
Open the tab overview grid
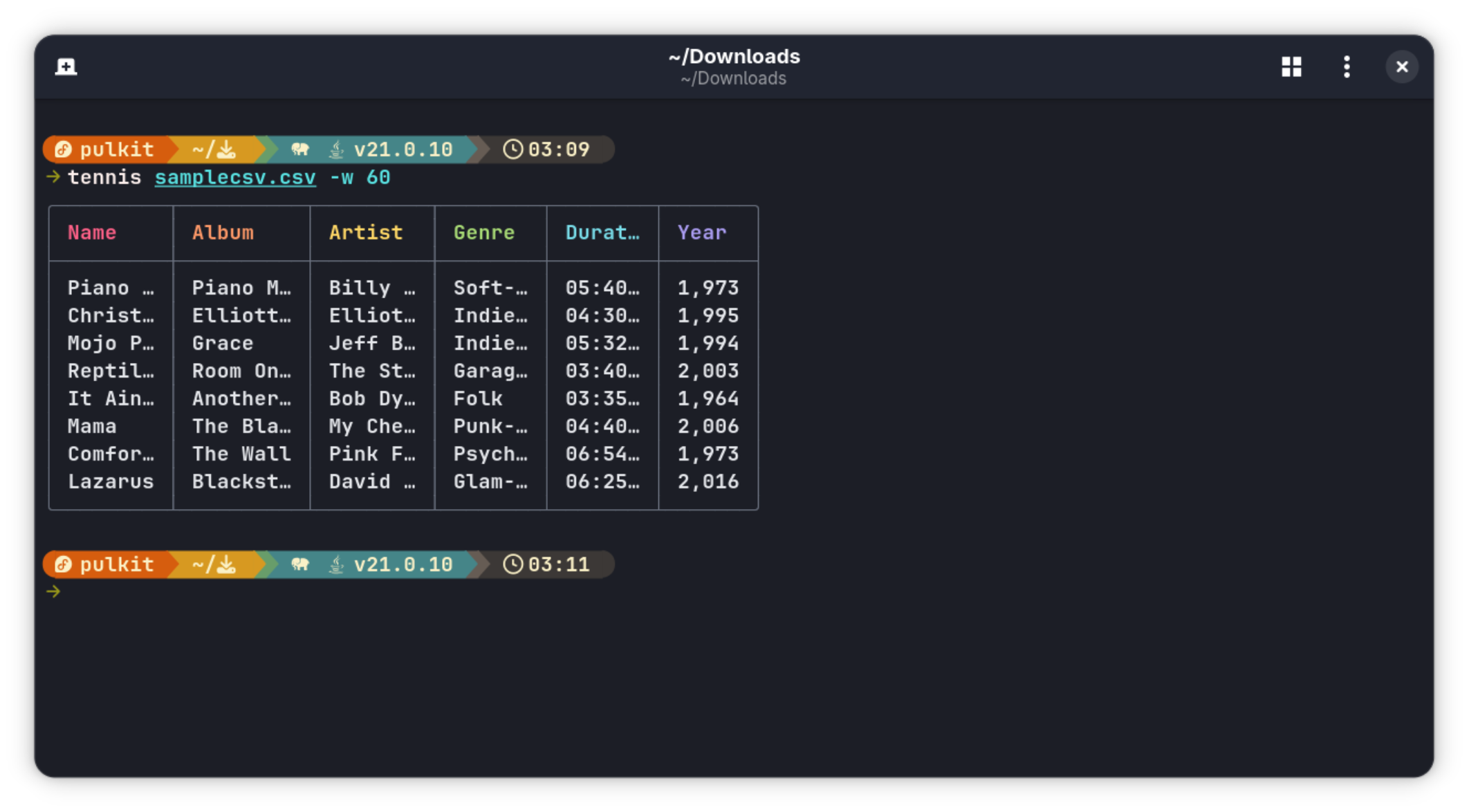click(x=1291, y=66)
